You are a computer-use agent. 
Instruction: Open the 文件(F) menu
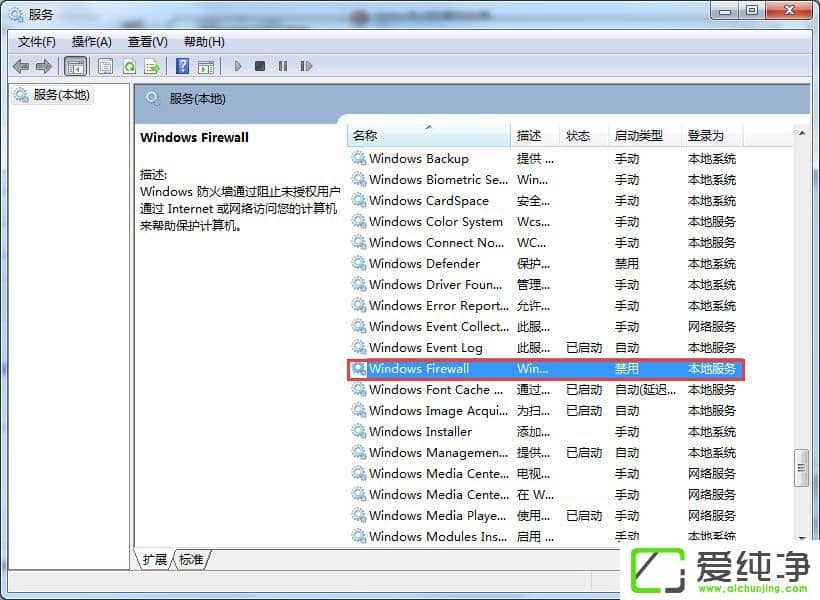36,41
